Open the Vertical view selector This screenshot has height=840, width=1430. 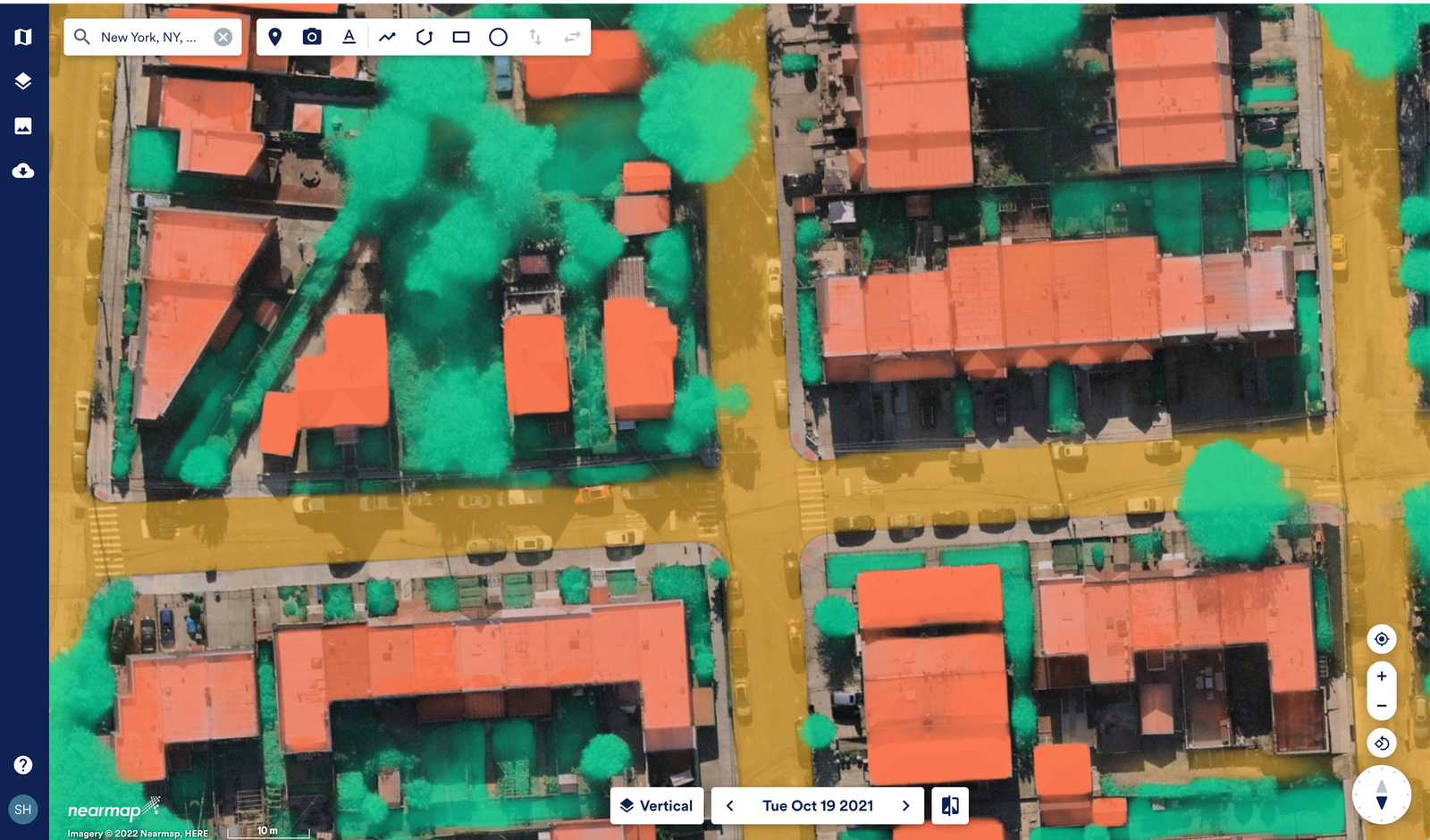(x=657, y=805)
